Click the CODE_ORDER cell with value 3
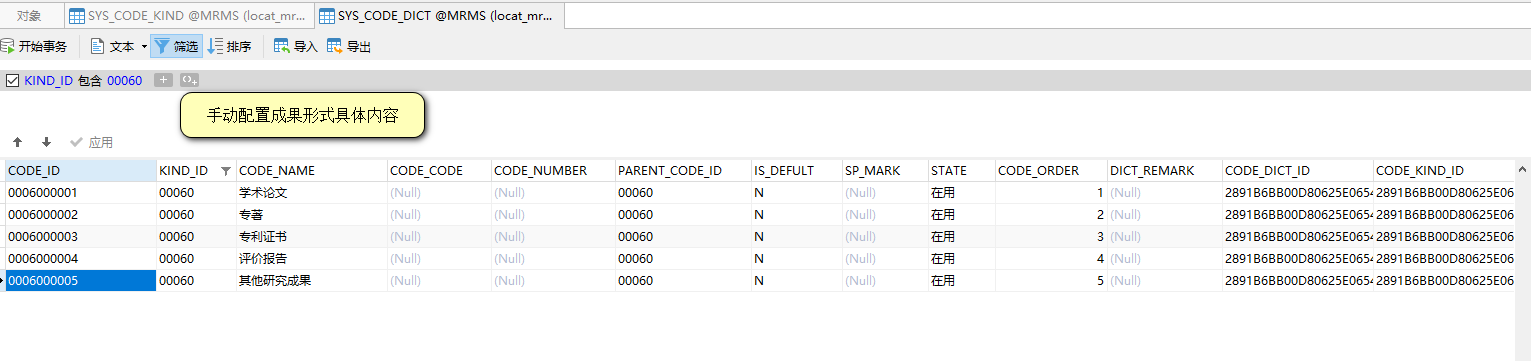 (x=1052, y=236)
